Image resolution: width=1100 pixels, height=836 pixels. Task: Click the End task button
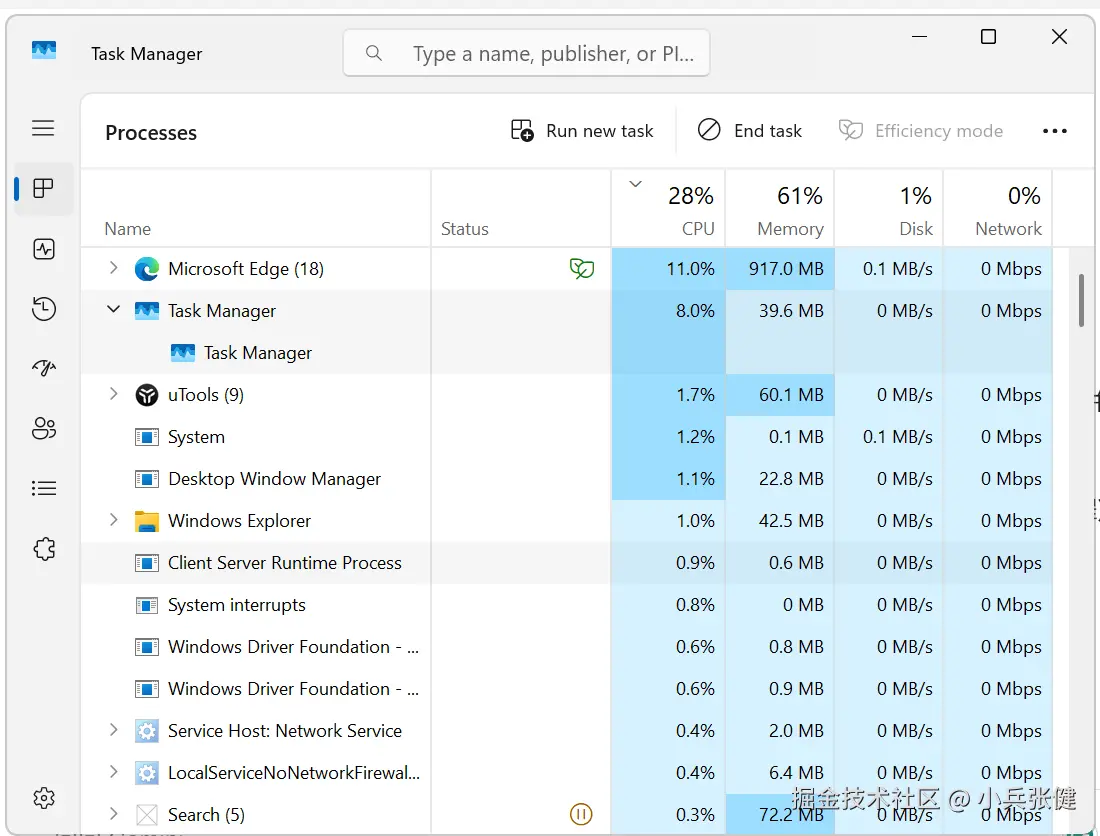pyautogui.click(x=749, y=131)
